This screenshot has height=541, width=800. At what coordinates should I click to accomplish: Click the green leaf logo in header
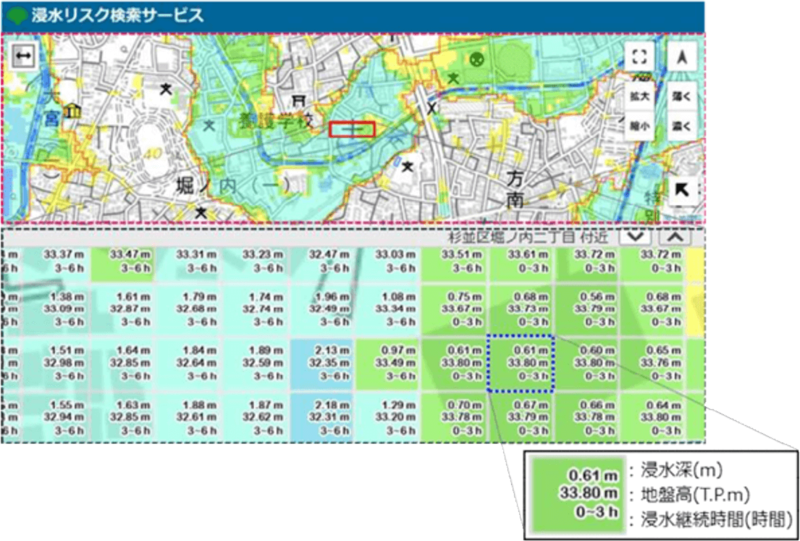[17, 15]
